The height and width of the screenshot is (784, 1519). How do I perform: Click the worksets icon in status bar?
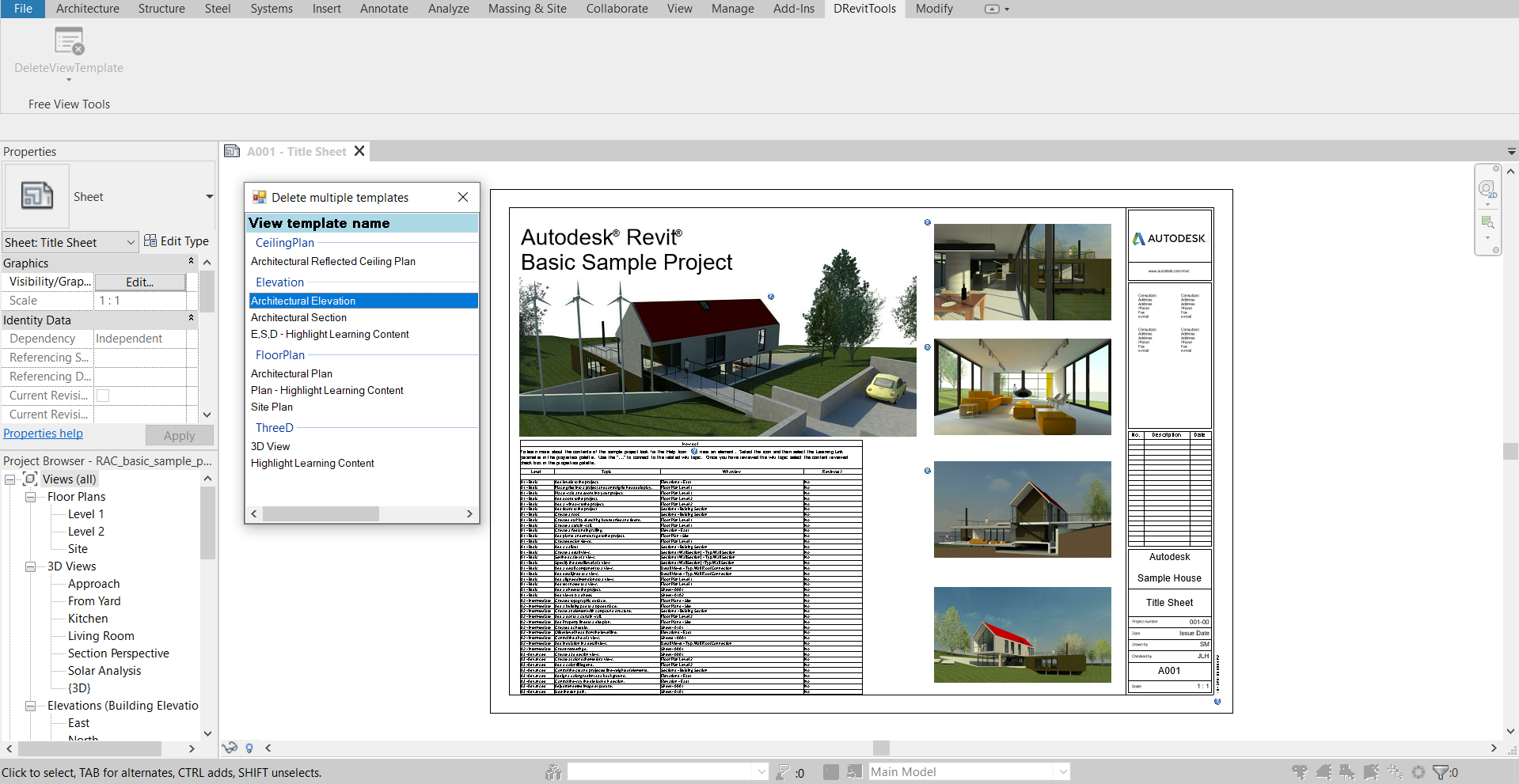coord(553,772)
